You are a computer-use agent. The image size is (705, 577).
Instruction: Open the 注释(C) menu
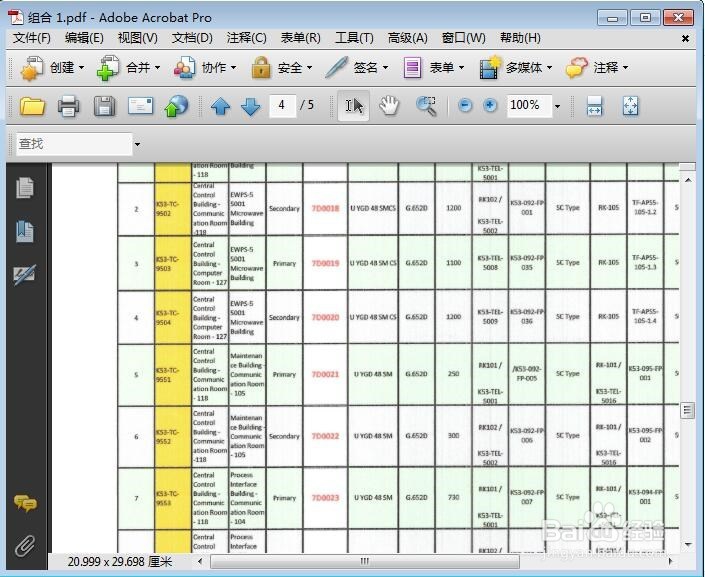pyautogui.click(x=246, y=38)
